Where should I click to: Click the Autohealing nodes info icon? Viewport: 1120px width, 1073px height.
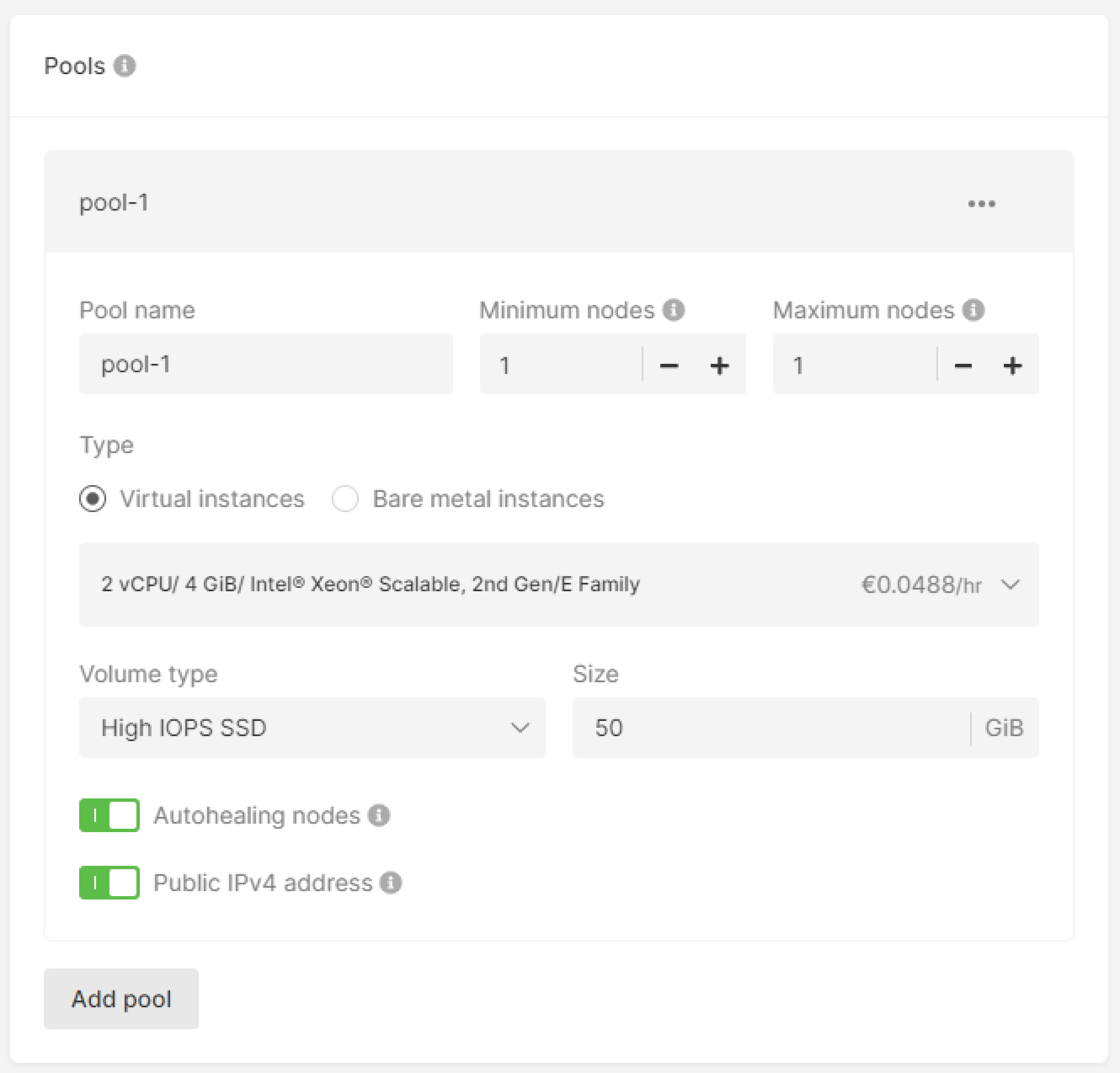pos(378,815)
